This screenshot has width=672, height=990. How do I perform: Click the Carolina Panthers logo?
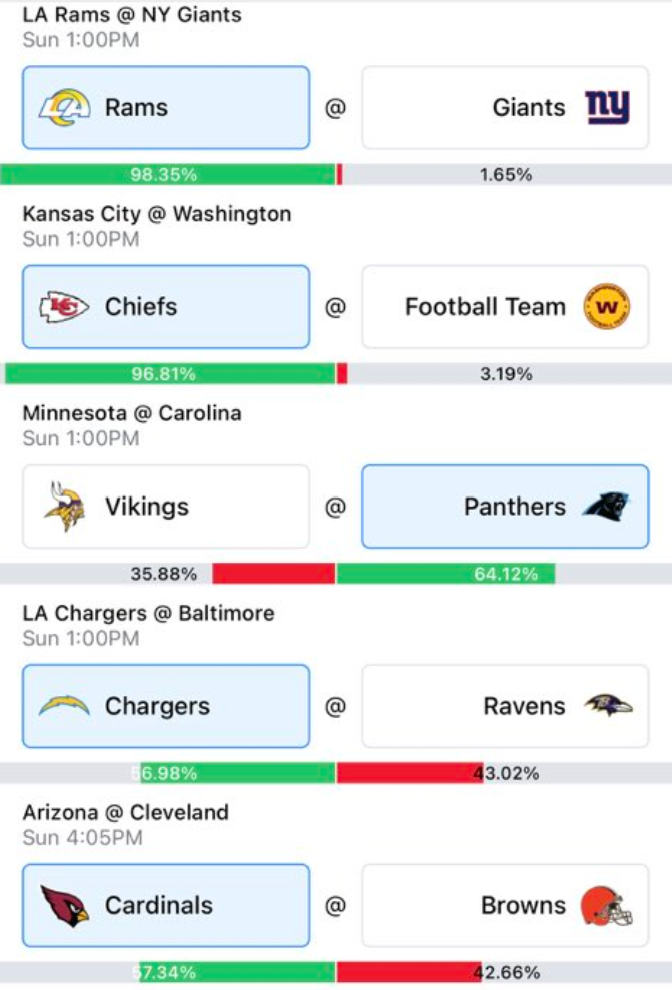606,506
